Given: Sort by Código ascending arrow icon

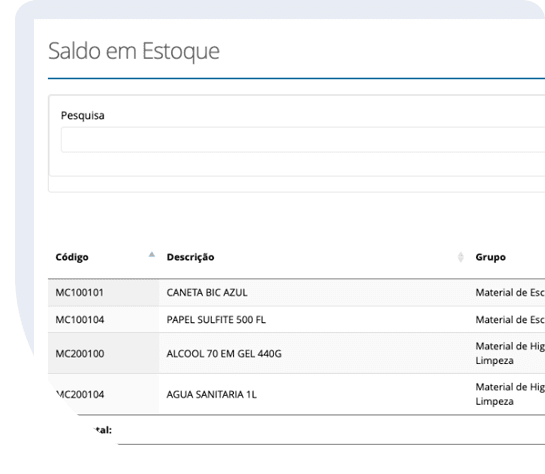Looking at the screenshot, I should click(152, 255).
